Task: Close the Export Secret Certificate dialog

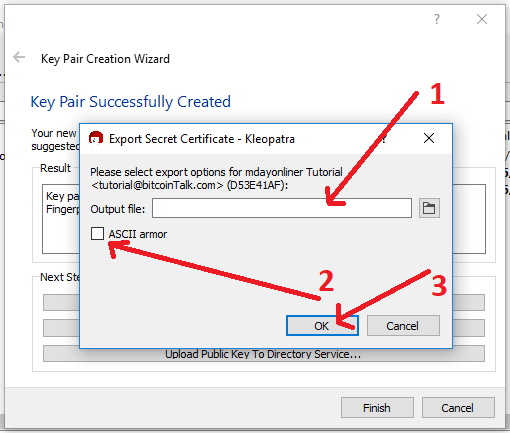Action: click(x=429, y=138)
